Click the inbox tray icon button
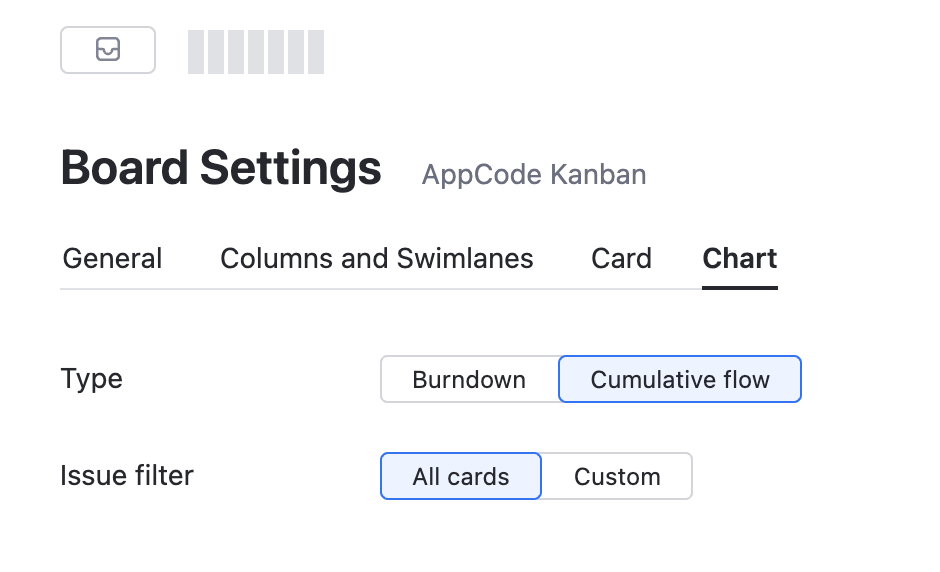This screenshot has width=940, height=572. coord(108,50)
